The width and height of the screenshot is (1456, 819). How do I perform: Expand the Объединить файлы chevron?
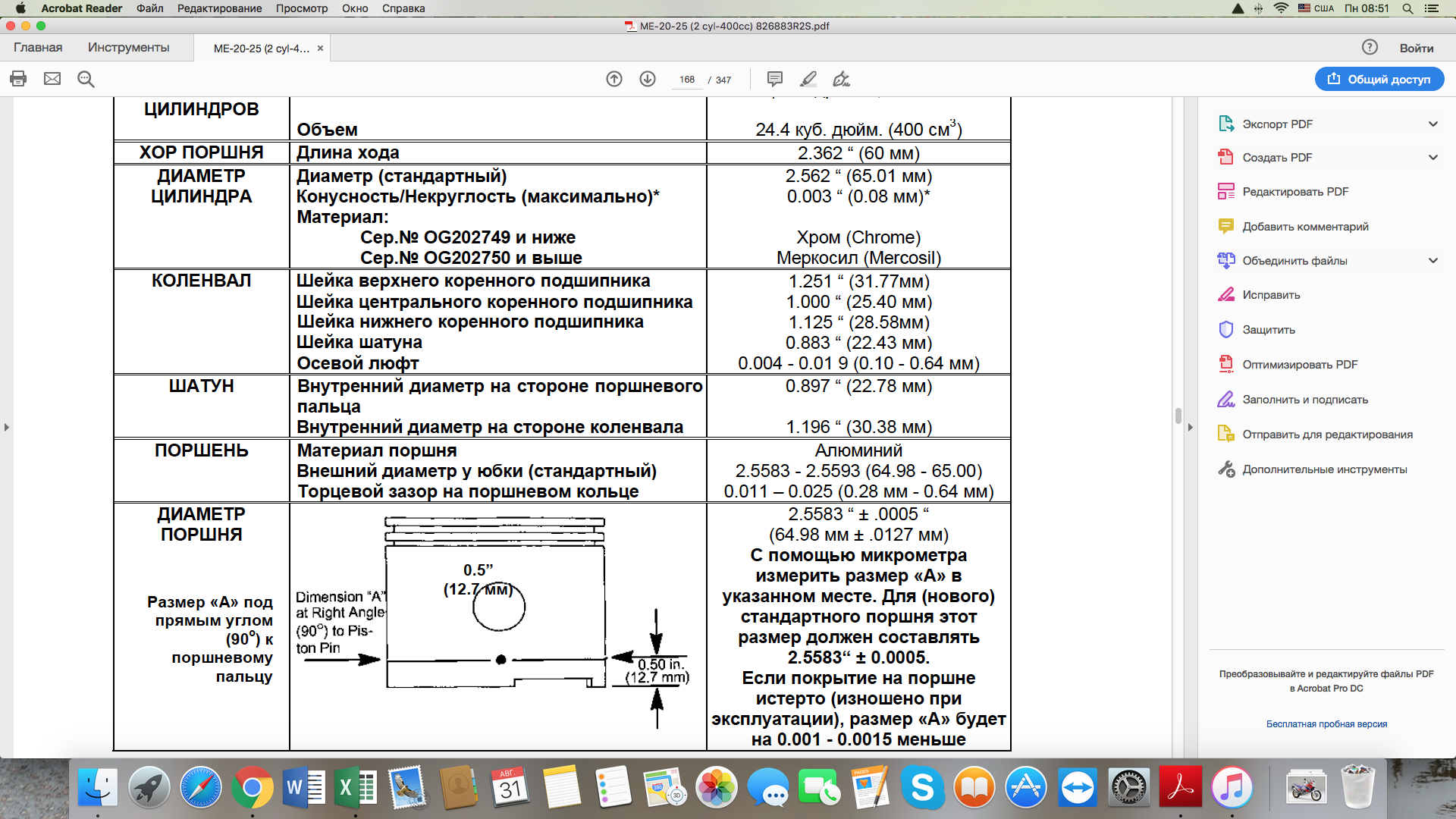(x=1432, y=261)
